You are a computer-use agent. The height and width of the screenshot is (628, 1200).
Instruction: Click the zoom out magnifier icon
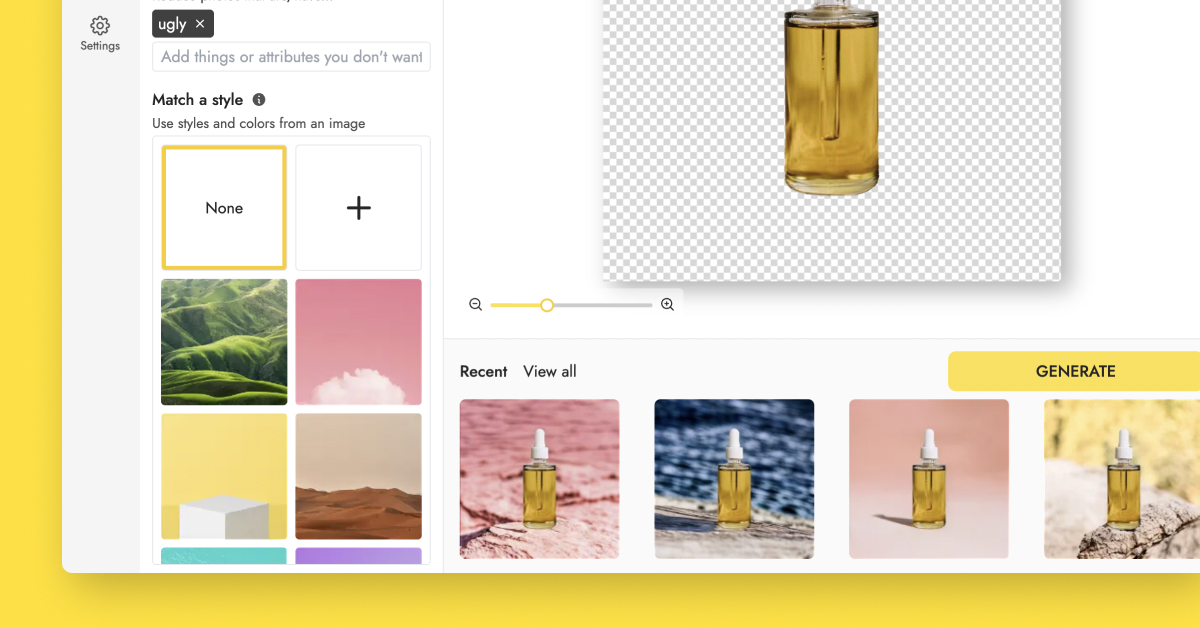tap(476, 305)
